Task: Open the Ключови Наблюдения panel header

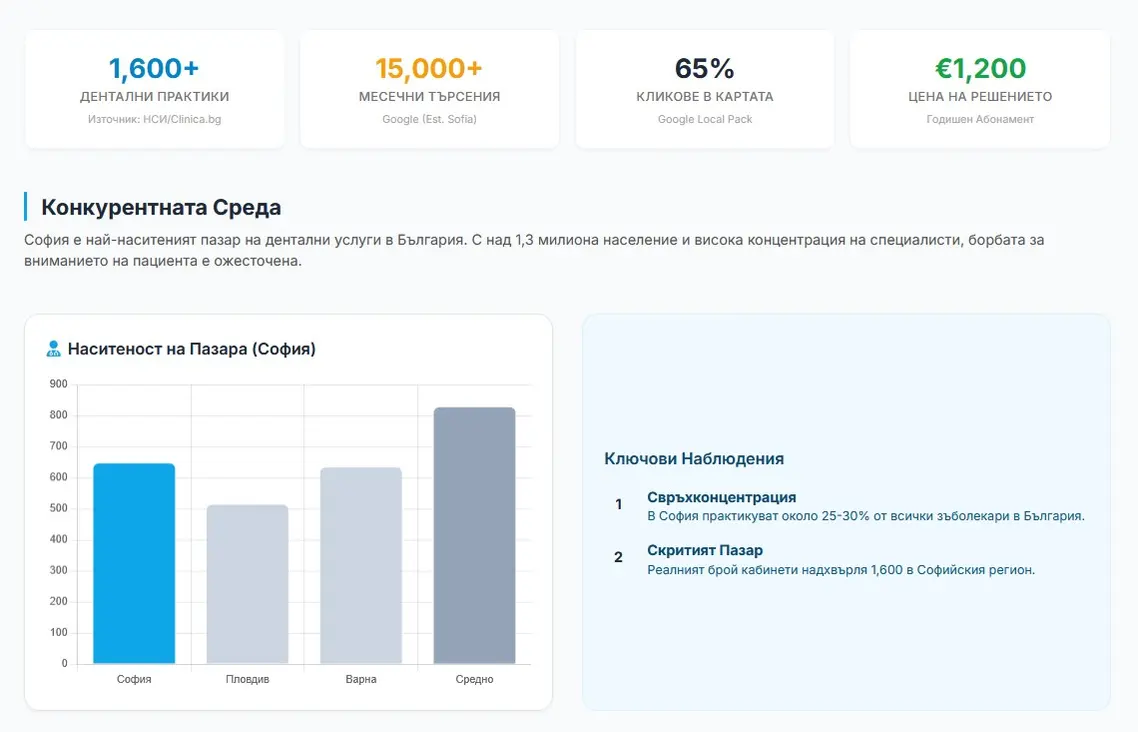Action: [694, 458]
